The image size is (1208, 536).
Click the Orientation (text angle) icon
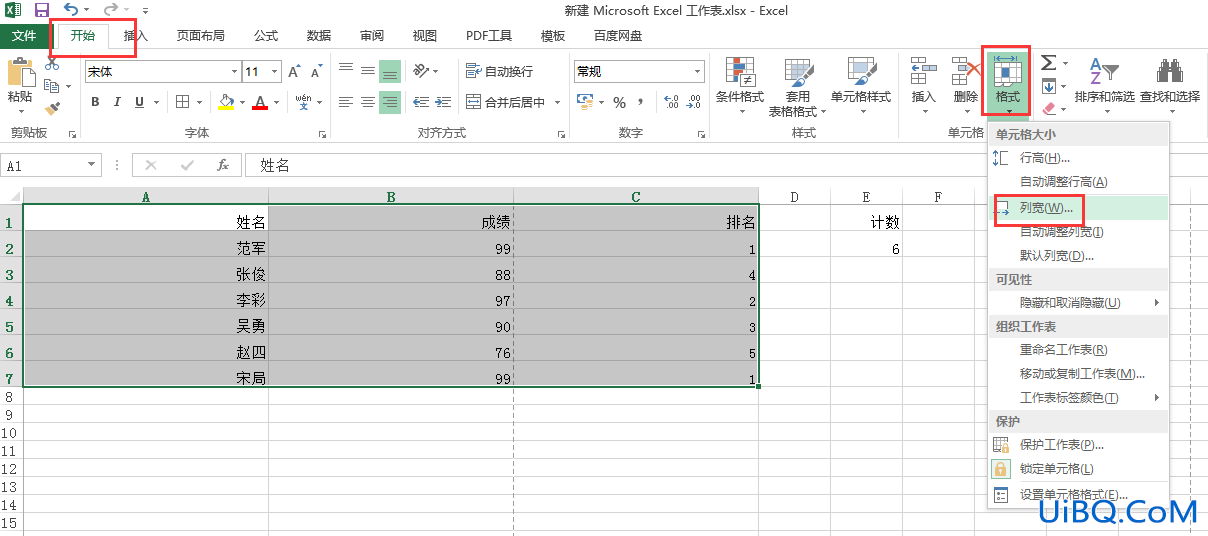422,71
